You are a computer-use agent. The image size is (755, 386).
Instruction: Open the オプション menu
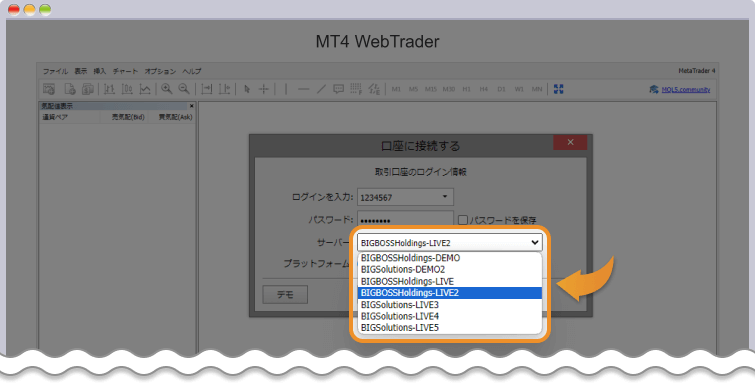[x=160, y=71]
